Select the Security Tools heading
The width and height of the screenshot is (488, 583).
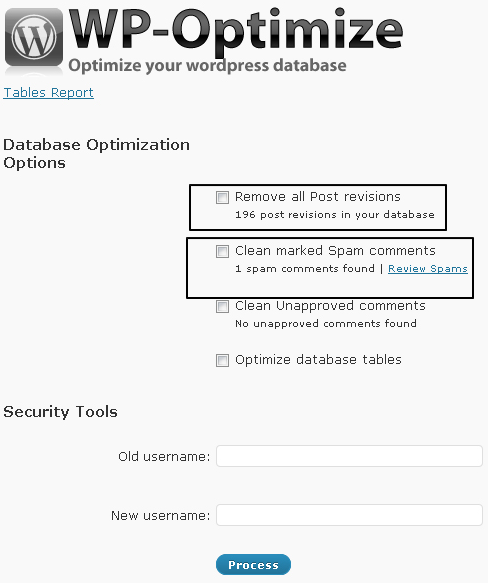(x=60, y=412)
